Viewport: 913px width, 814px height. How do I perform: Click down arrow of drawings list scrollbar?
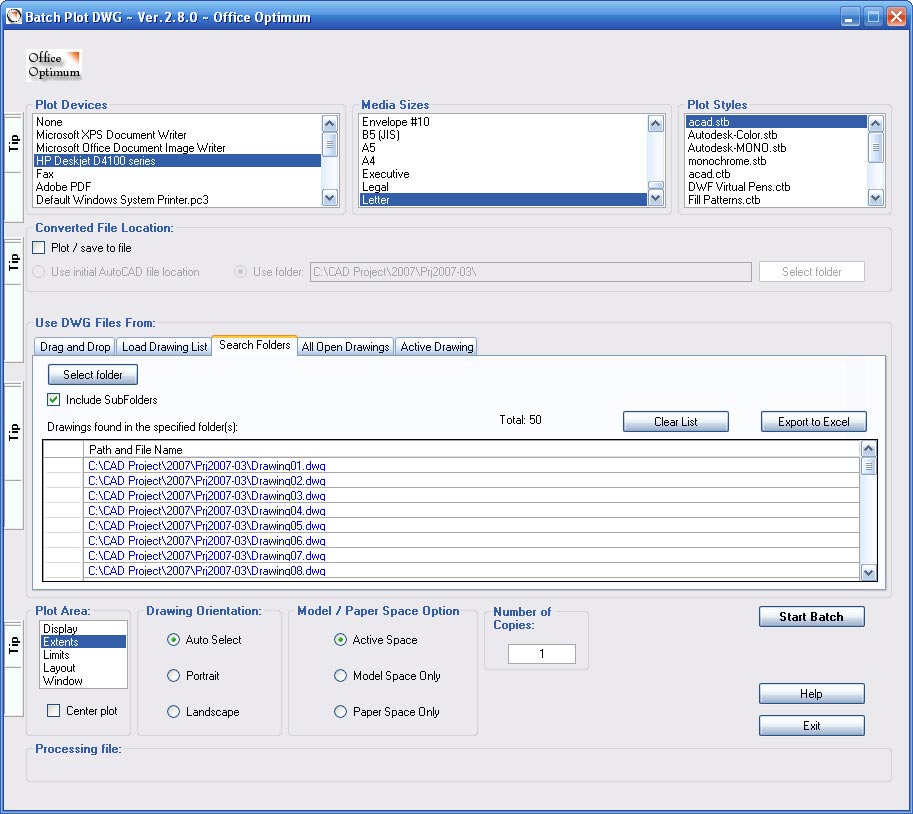[x=868, y=572]
